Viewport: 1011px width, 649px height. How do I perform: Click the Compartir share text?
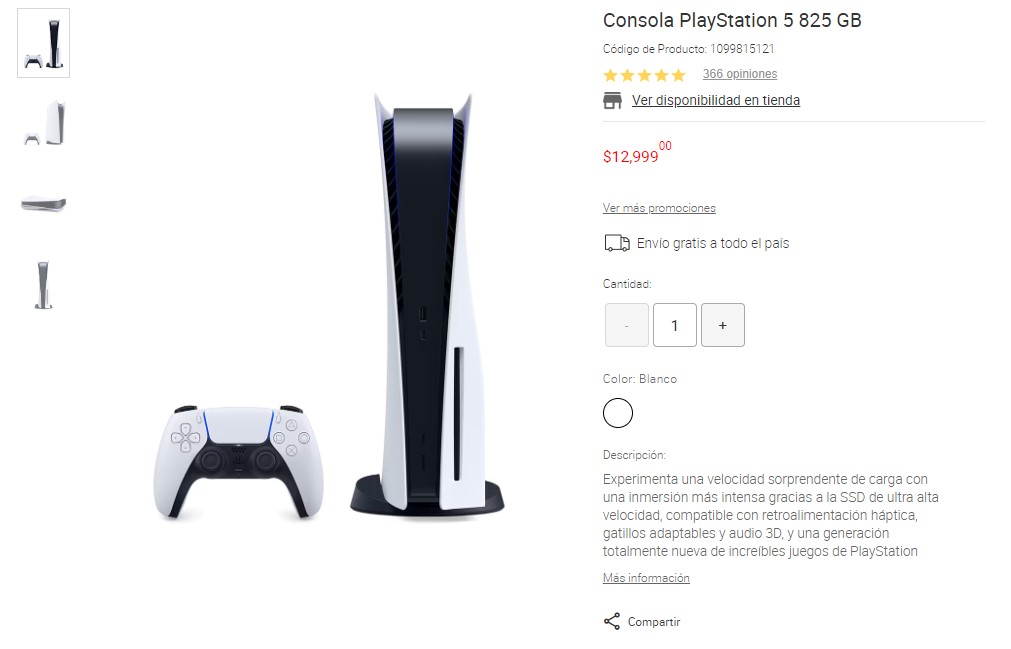(x=654, y=622)
